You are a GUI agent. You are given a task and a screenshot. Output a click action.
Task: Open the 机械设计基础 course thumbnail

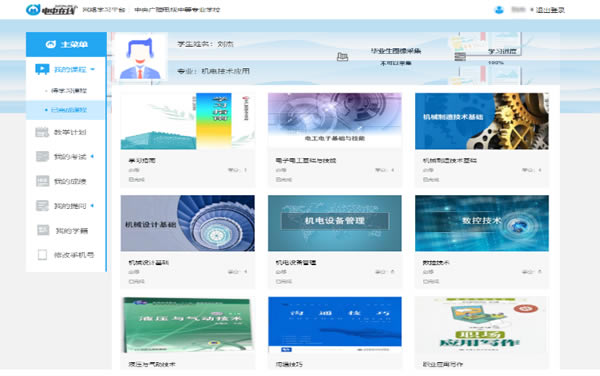tap(188, 223)
